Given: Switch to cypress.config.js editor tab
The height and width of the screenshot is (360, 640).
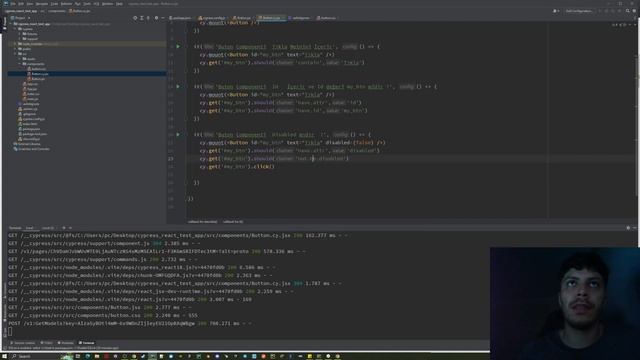Looking at the screenshot, I should (212, 18).
